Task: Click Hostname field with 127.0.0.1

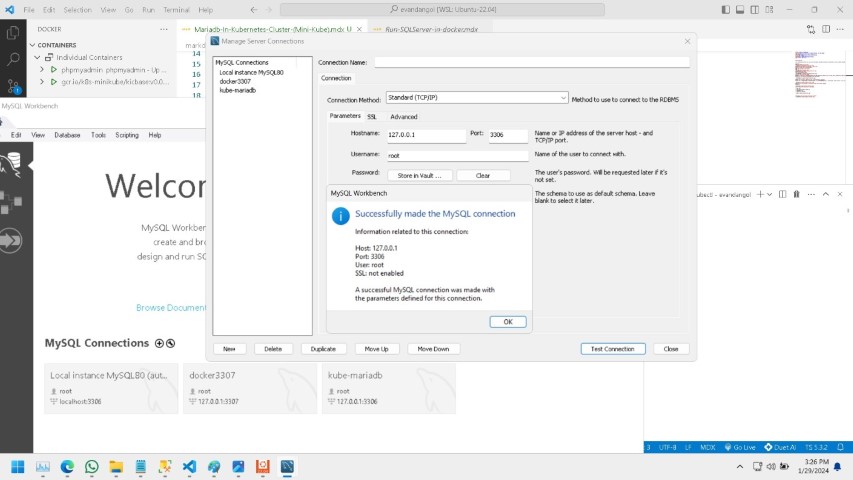Action: point(426,135)
